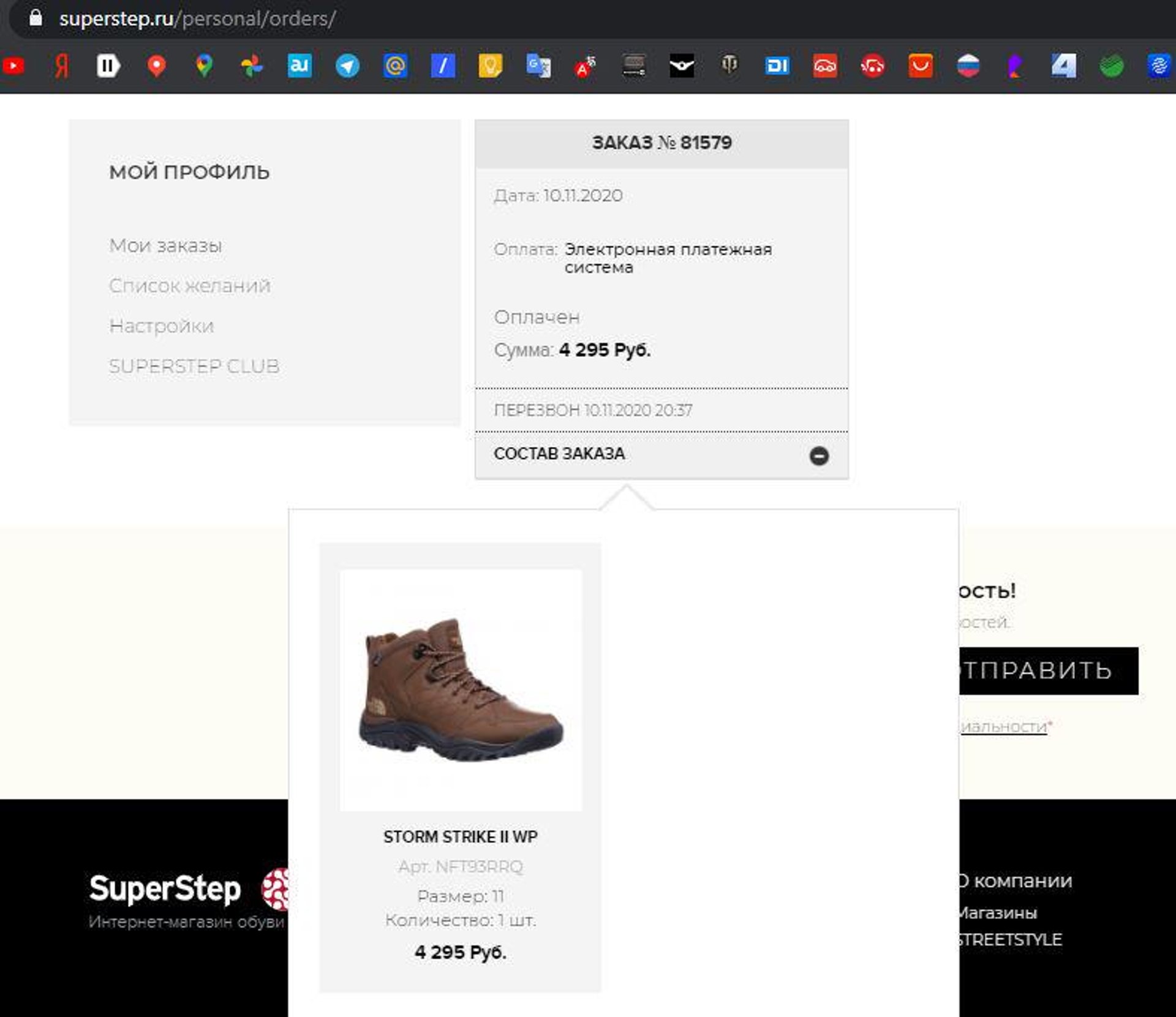This screenshot has height=1017, width=1176.
Task: Click the address bar URL superstep.ru
Action: click(197, 18)
